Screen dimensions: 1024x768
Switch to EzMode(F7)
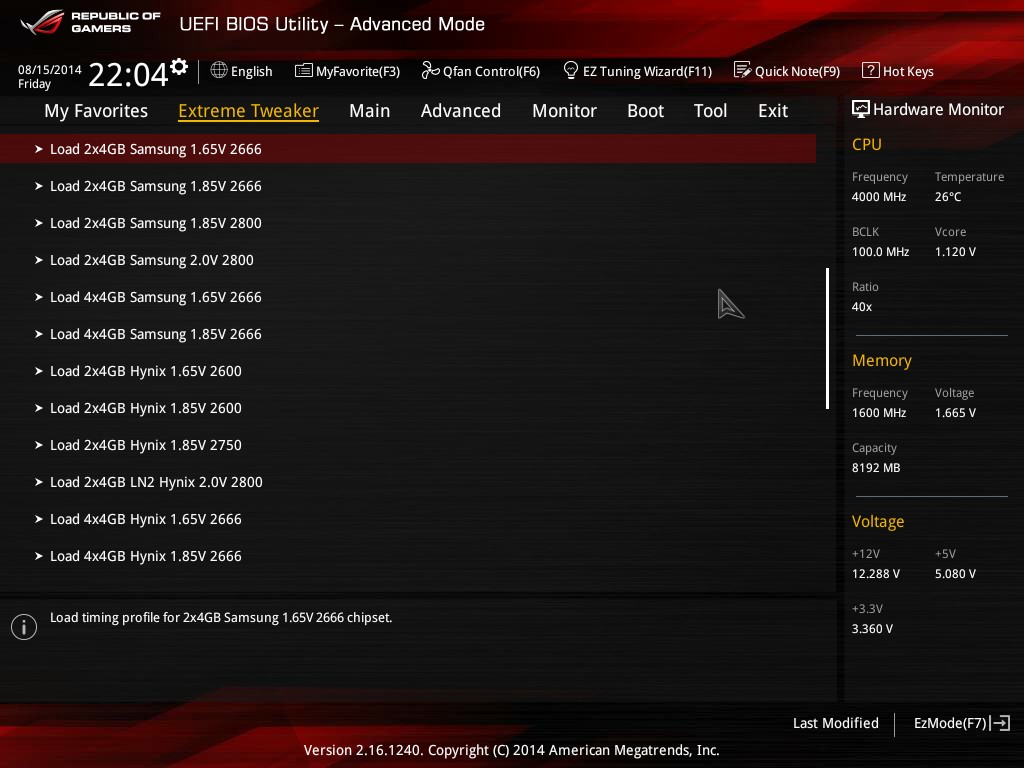(x=950, y=723)
